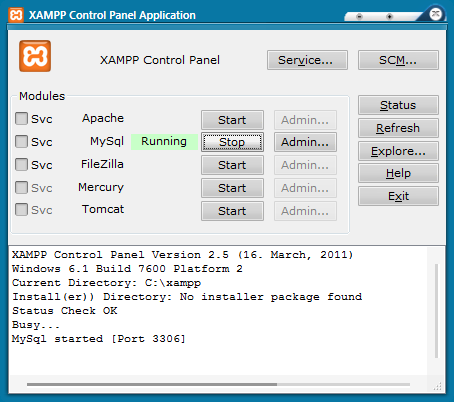Screen dimensions: 454x402
Task: Click the vertical scrollbar in the log pane
Action: pyautogui.click(x=436, y=311)
